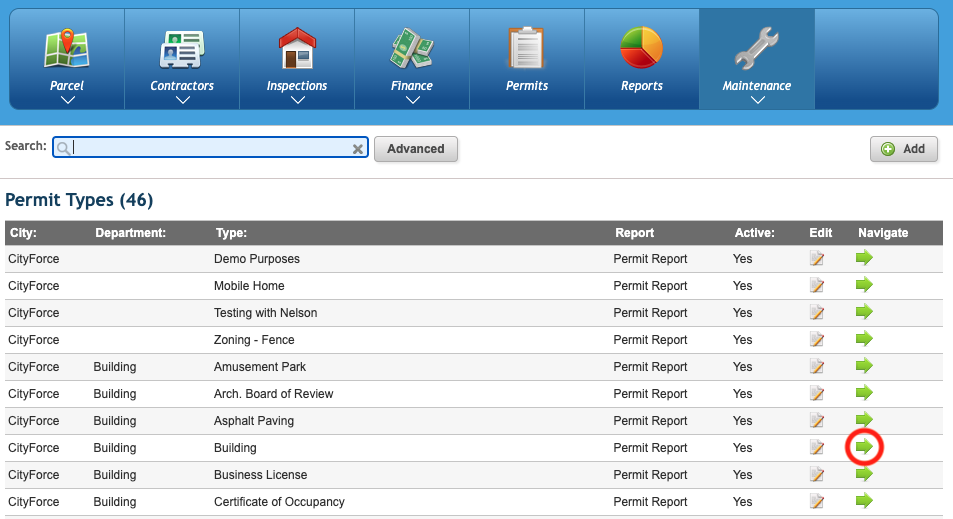
Task: Edit the Building type row
Action: pyautogui.click(x=817, y=448)
